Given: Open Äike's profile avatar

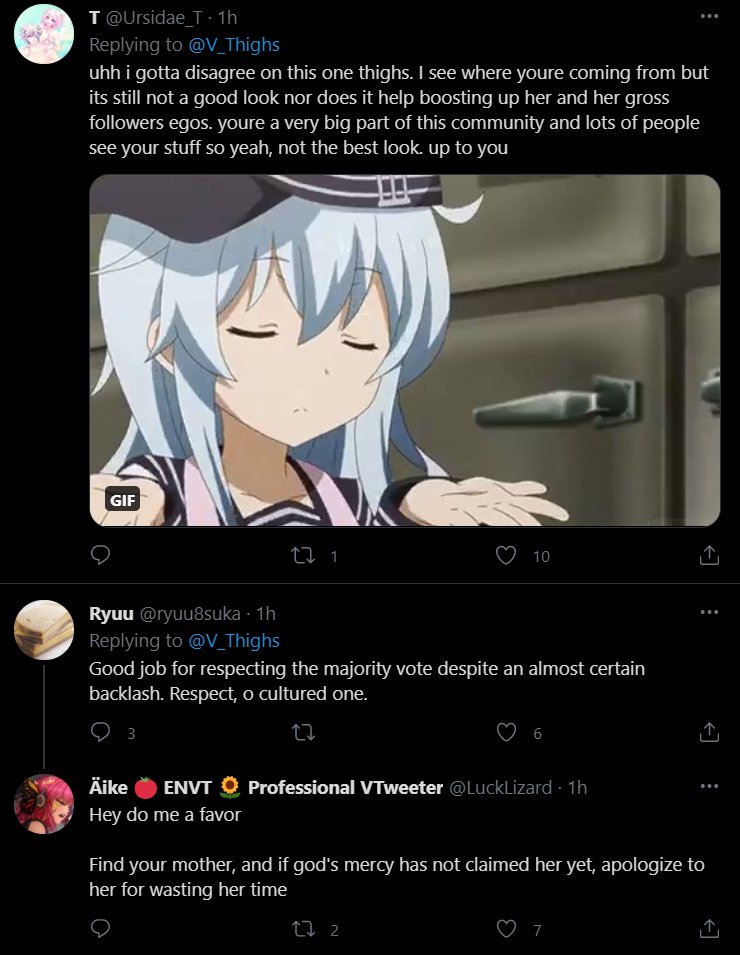Looking at the screenshot, I should (x=44, y=804).
